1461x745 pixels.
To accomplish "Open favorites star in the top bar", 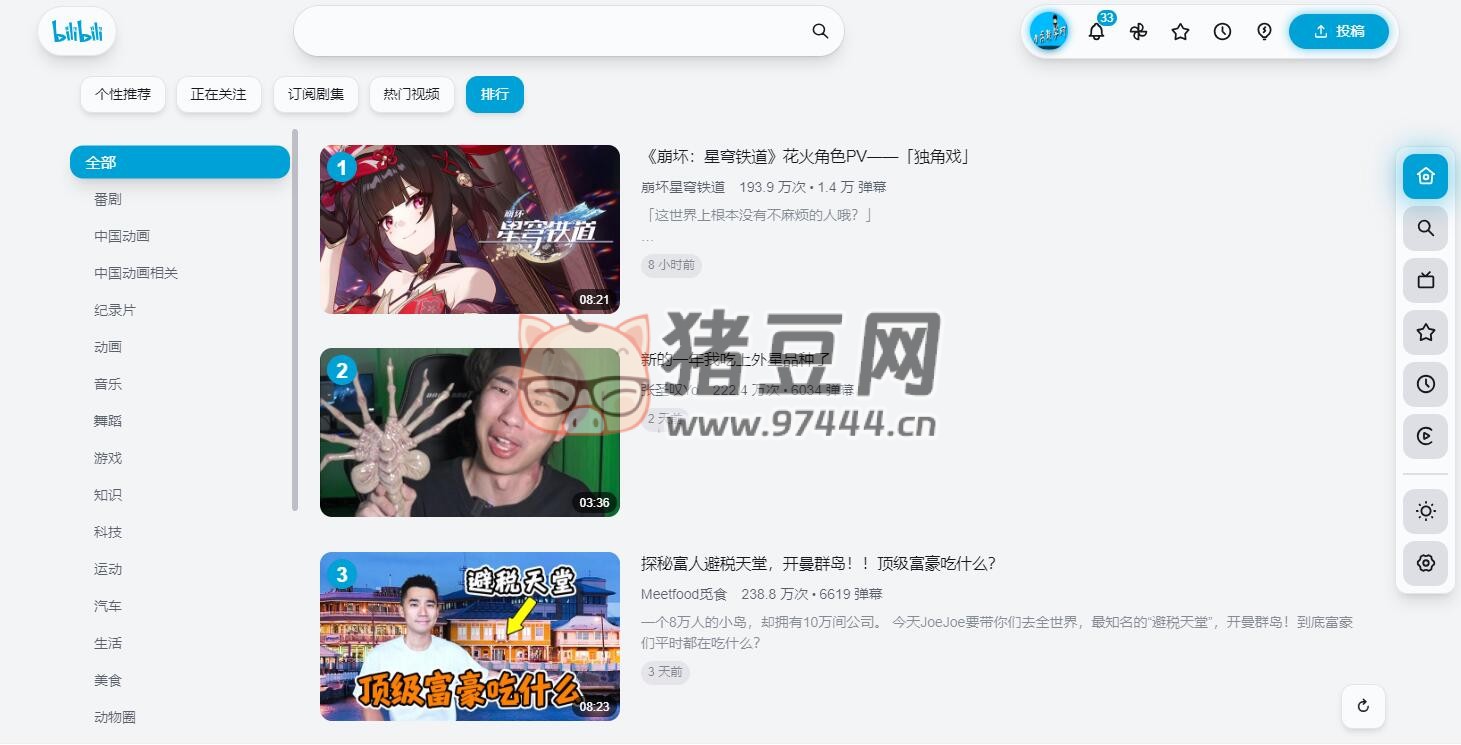I will click(1180, 32).
